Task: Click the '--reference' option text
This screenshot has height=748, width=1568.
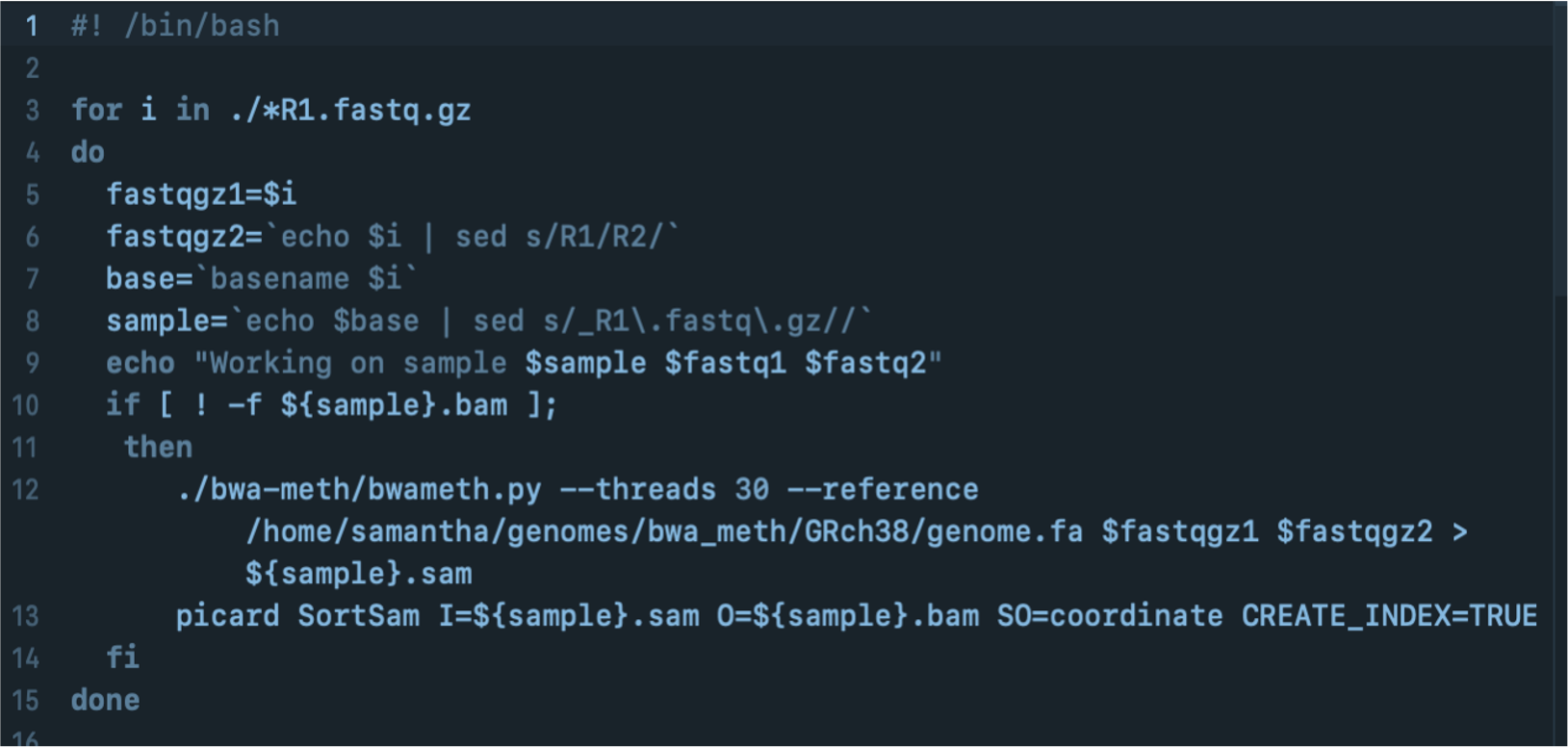Action: (883, 490)
